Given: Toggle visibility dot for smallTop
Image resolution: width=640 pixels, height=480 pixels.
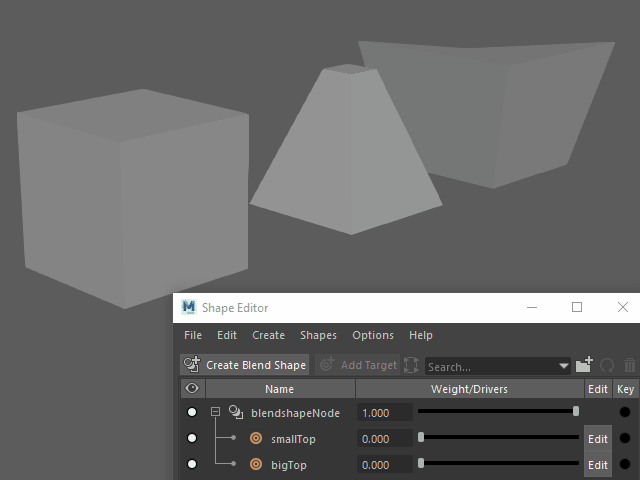Looking at the screenshot, I should pos(192,438).
